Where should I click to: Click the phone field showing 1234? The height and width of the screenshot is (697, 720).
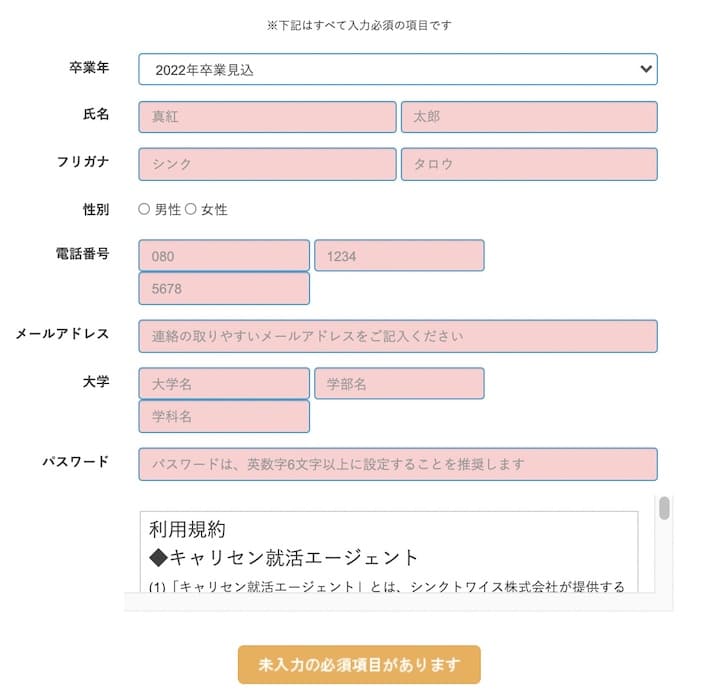point(399,256)
